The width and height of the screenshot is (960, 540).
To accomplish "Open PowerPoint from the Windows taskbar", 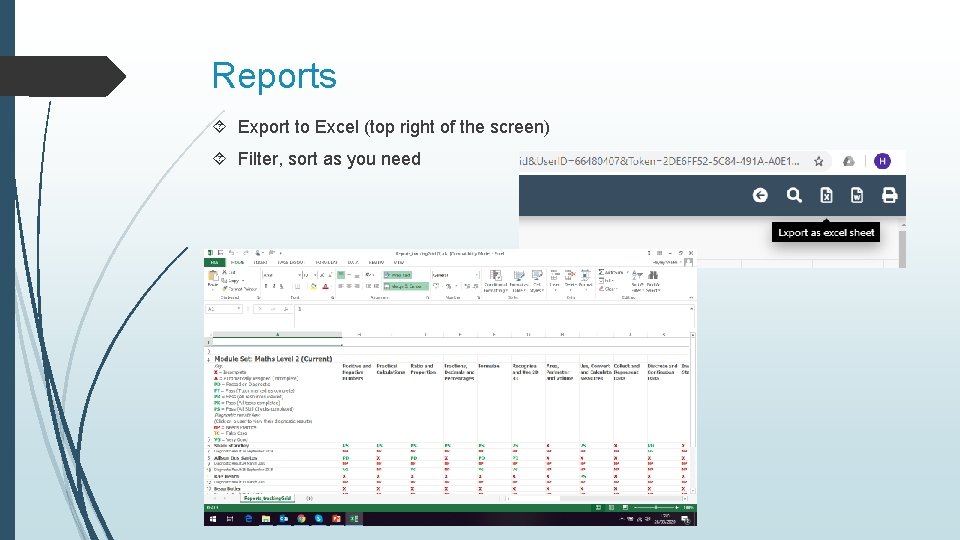I will click(x=336, y=519).
